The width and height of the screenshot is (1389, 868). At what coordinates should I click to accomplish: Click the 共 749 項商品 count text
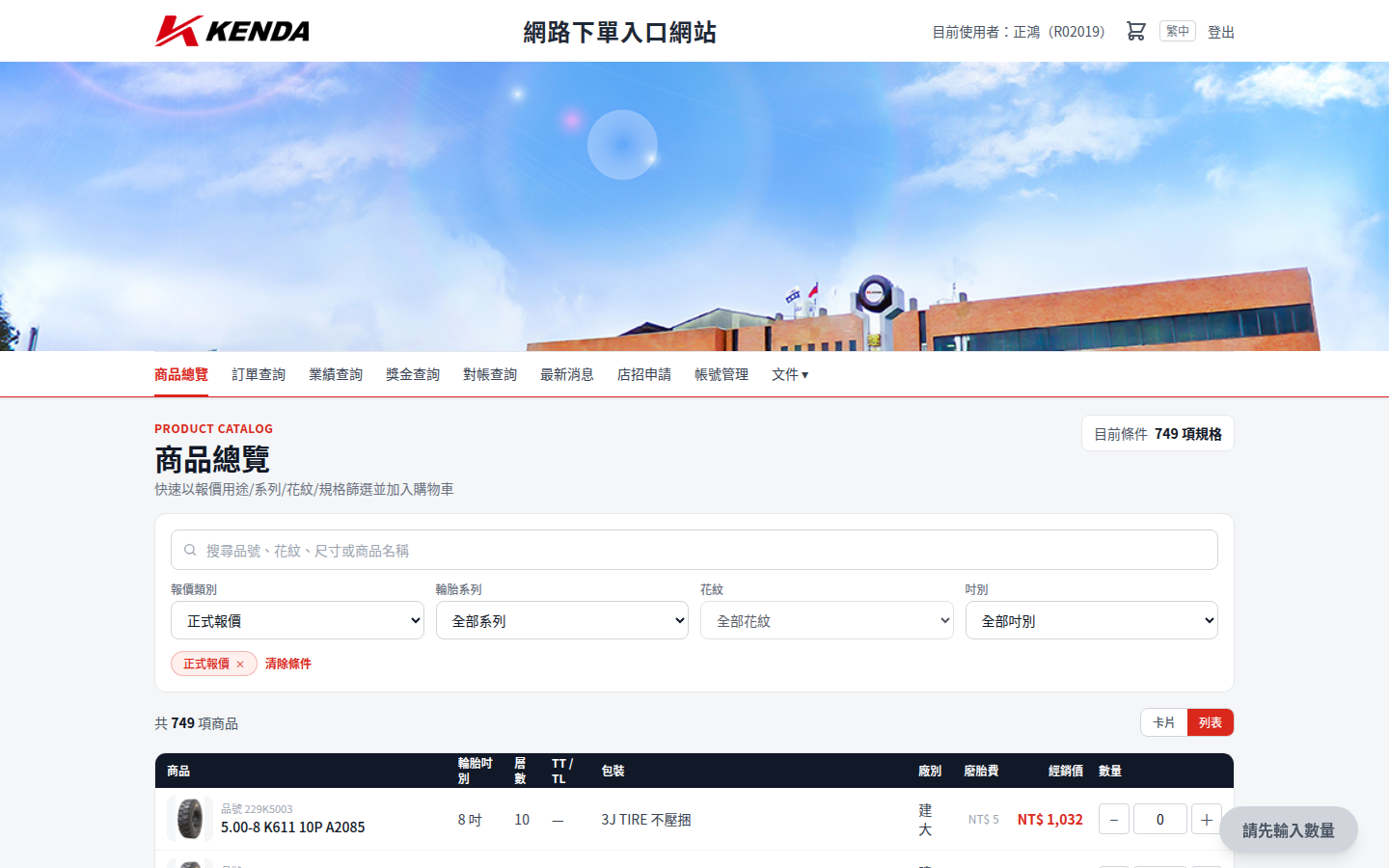click(x=197, y=722)
